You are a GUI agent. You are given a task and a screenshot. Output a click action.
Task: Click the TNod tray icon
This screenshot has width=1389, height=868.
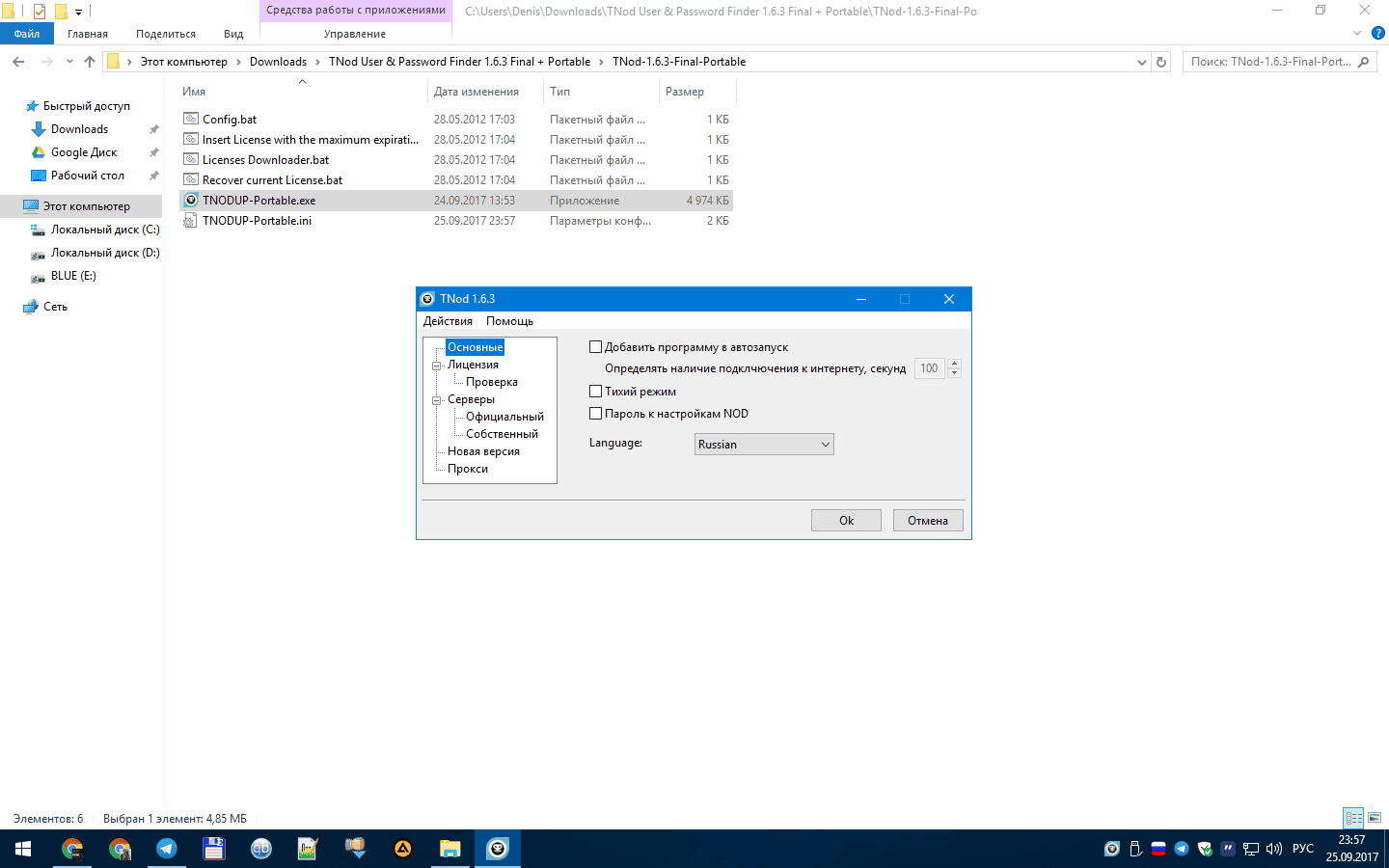(x=1112, y=849)
